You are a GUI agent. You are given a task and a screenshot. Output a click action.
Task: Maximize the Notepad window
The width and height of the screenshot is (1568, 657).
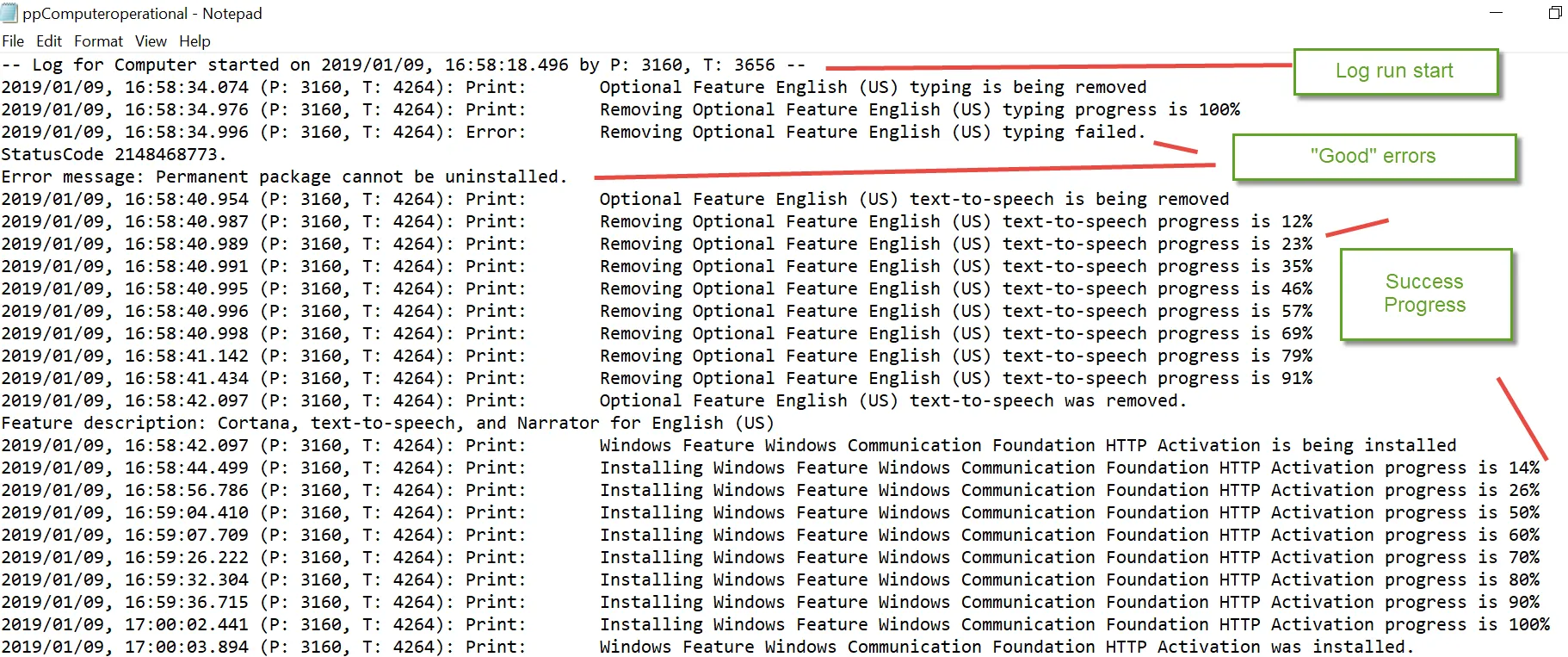[1554, 13]
